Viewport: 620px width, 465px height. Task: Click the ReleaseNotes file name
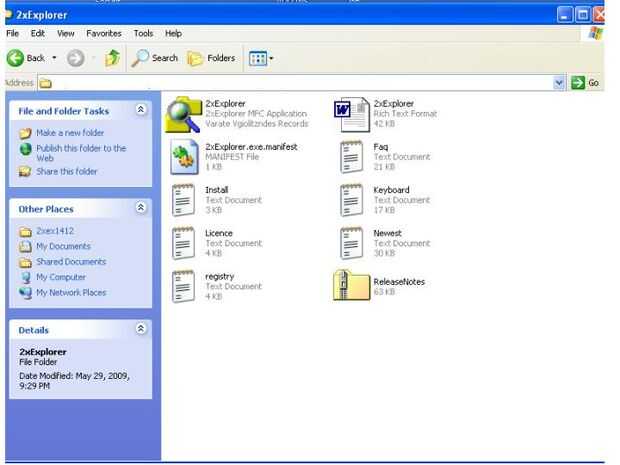coord(399,282)
